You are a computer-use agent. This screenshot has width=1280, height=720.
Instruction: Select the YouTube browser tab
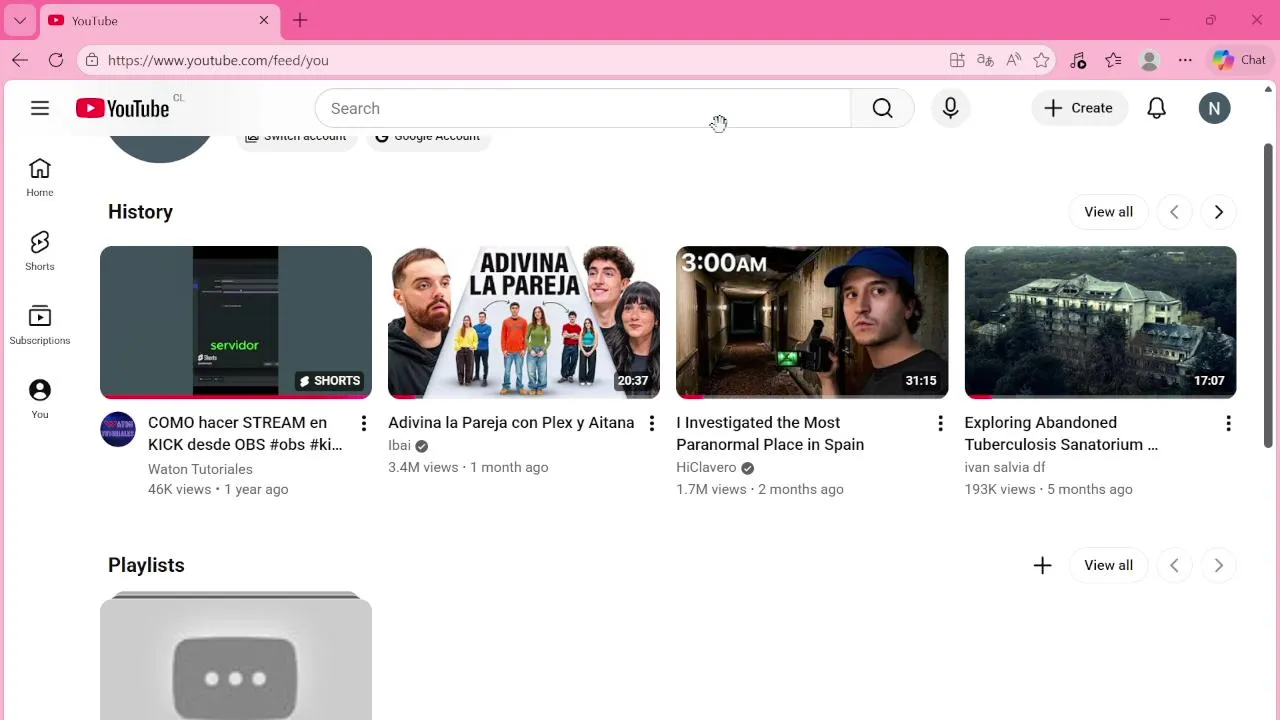click(x=160, y=20)
